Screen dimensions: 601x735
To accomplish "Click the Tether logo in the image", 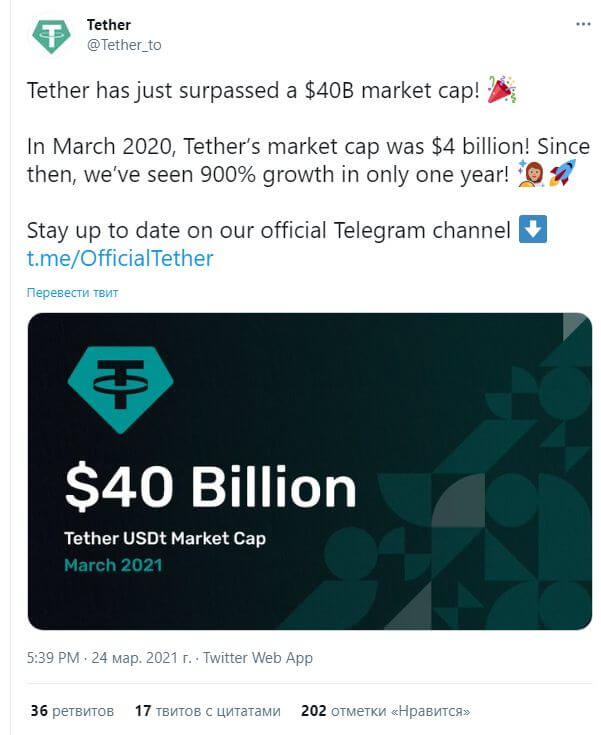I will [120, 390].
